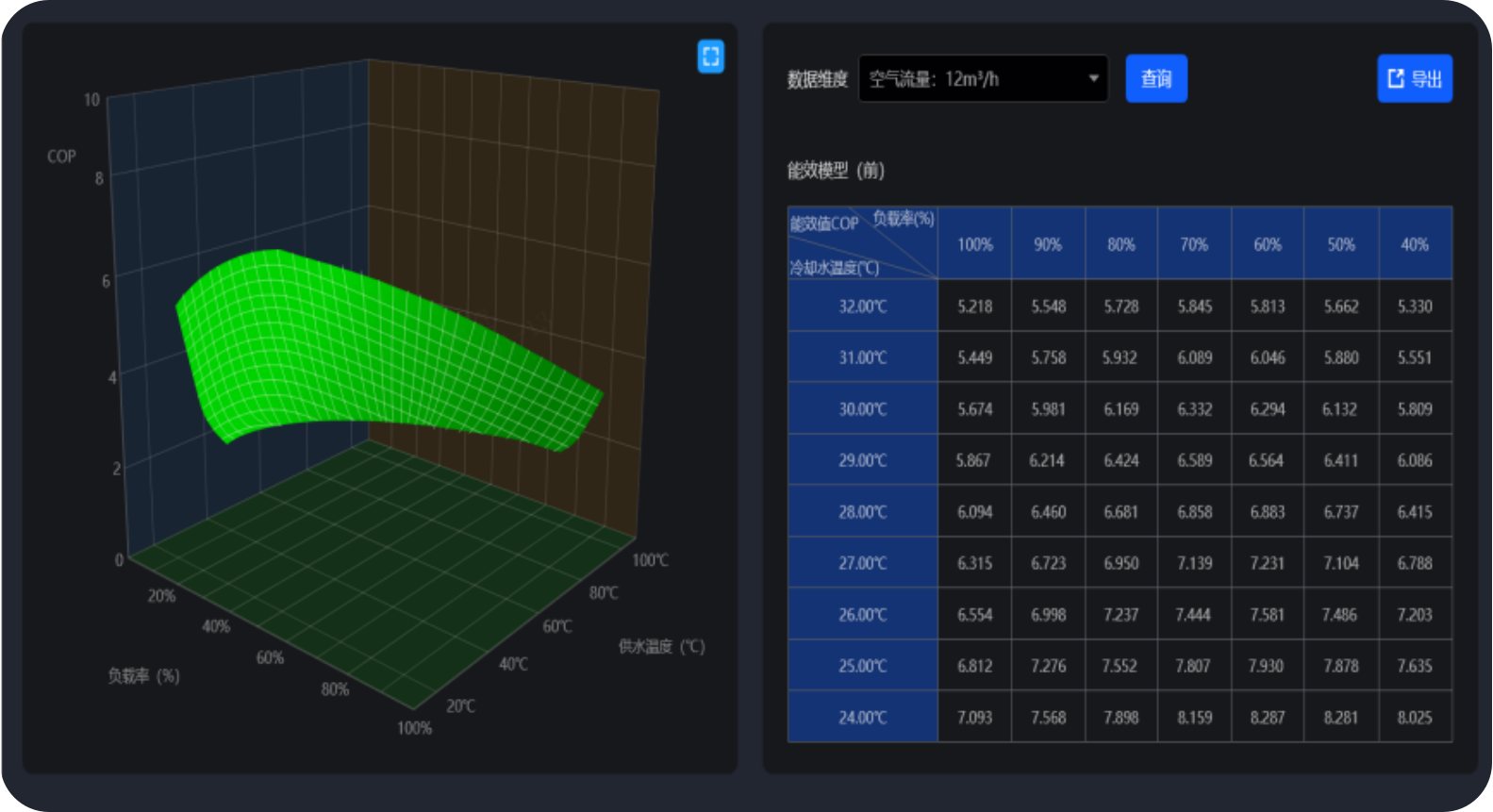Select the 90% load column header
This screenshot has height=812, width=1493.
click(x=1048, y=244)
